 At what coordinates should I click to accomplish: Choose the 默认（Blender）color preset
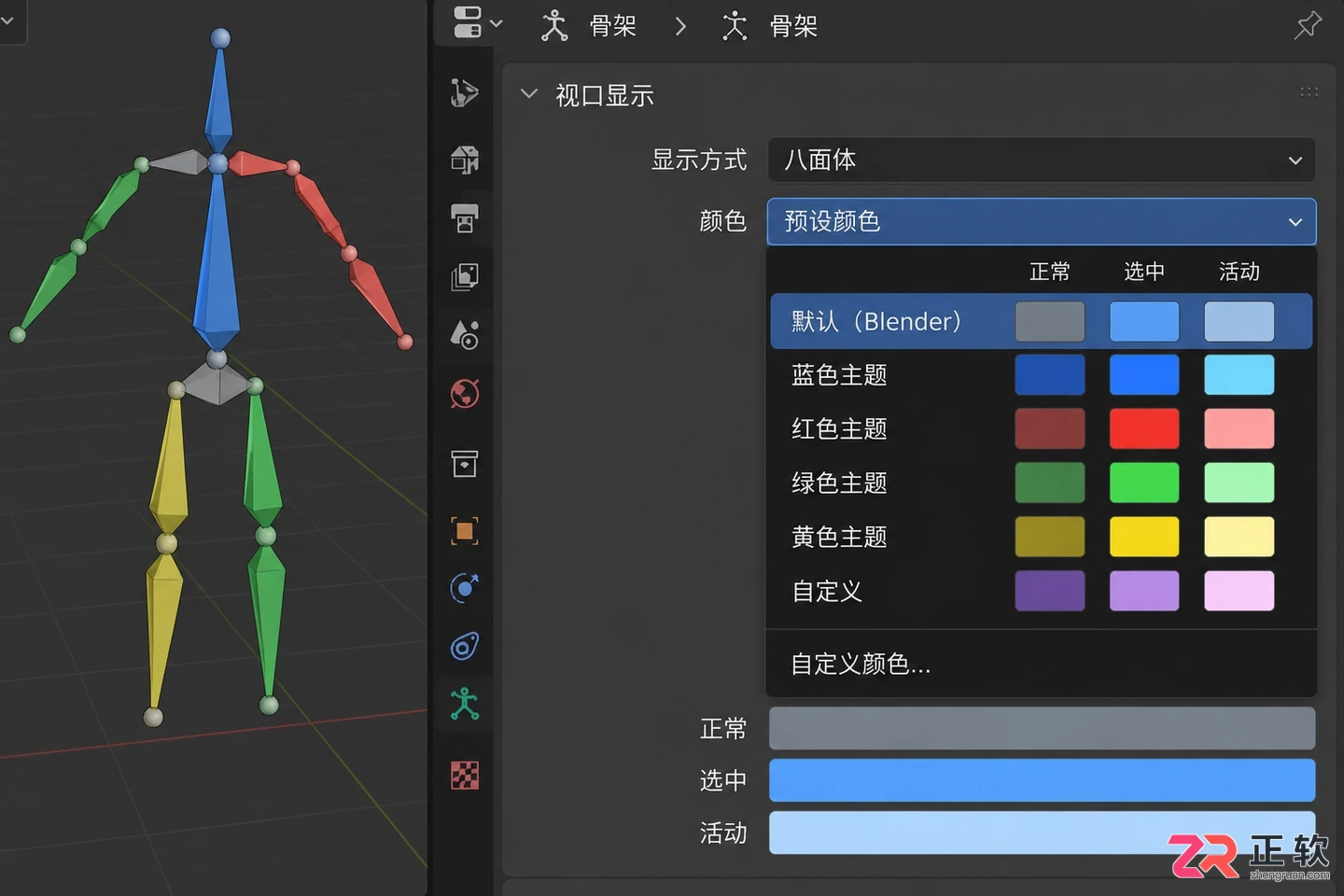[1042, 322]
